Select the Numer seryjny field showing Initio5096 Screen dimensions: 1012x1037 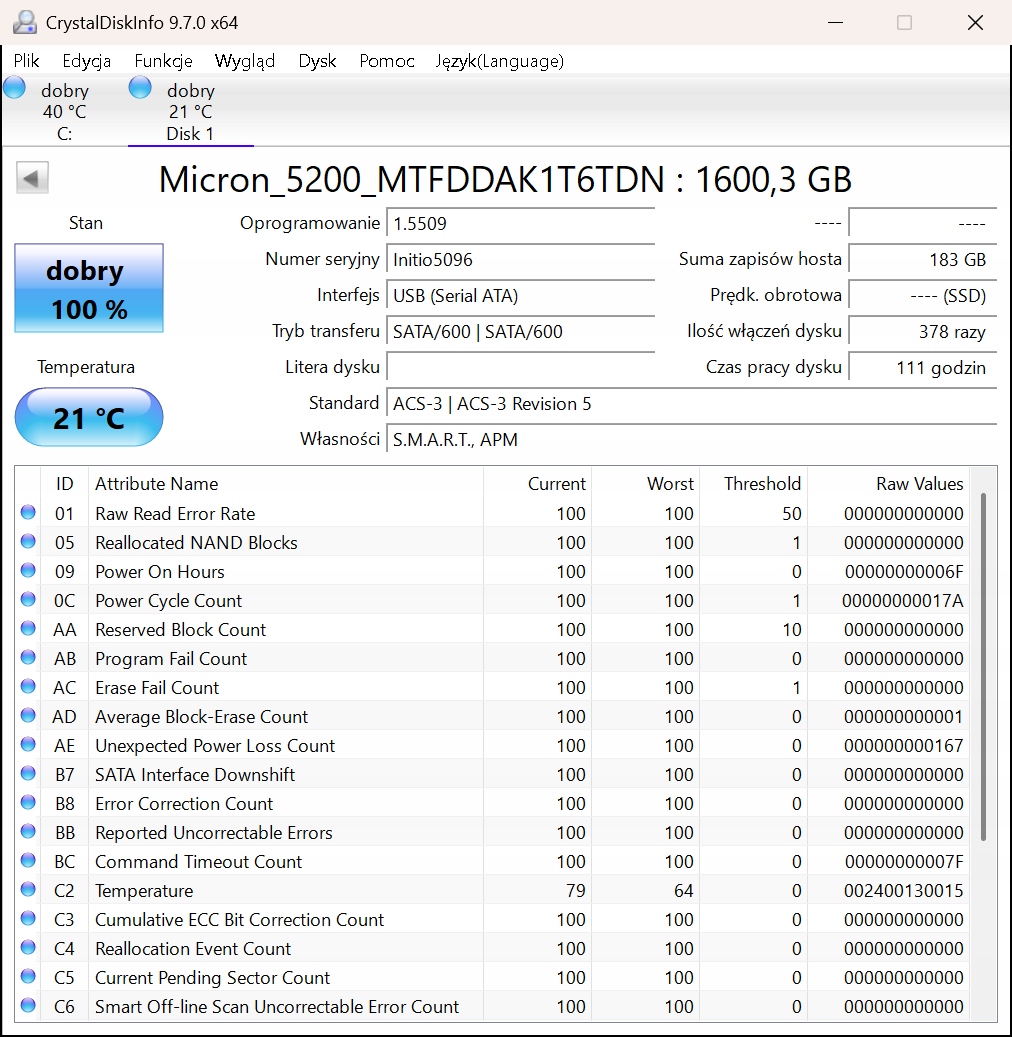tap(520, 259)
